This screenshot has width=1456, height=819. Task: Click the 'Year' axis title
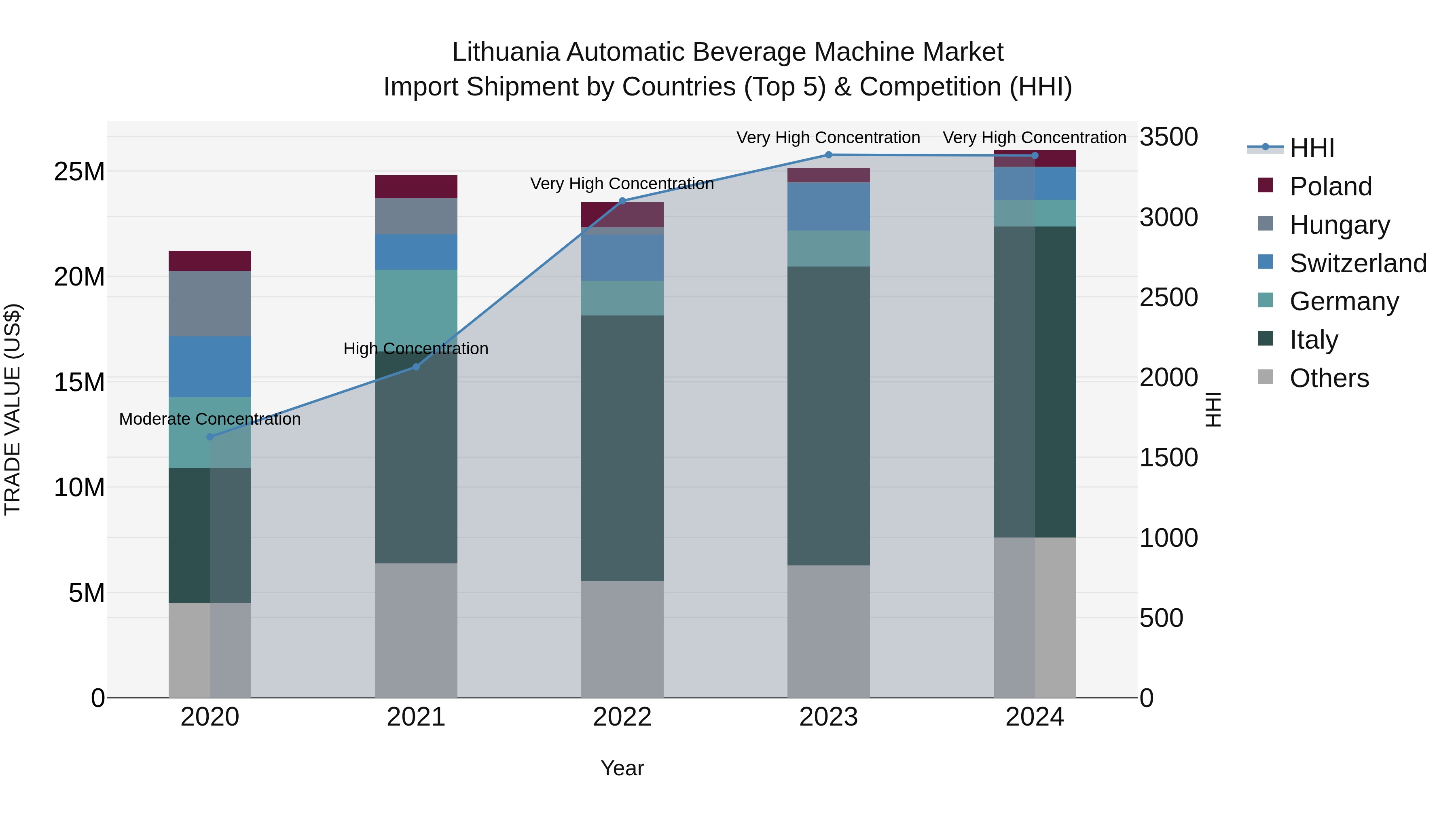(622, 768)
